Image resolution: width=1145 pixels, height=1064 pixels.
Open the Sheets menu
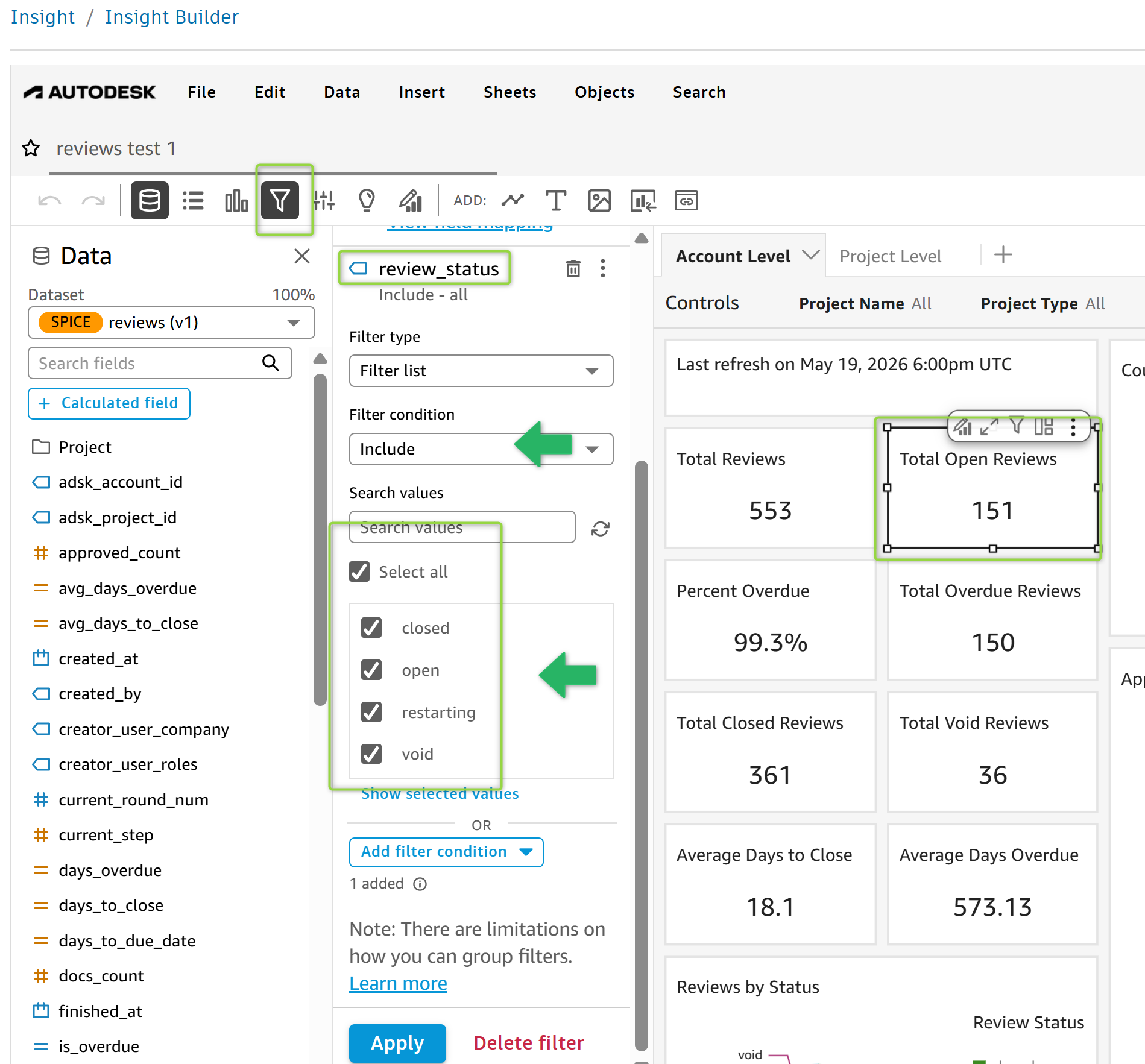(x=509, y=92)
